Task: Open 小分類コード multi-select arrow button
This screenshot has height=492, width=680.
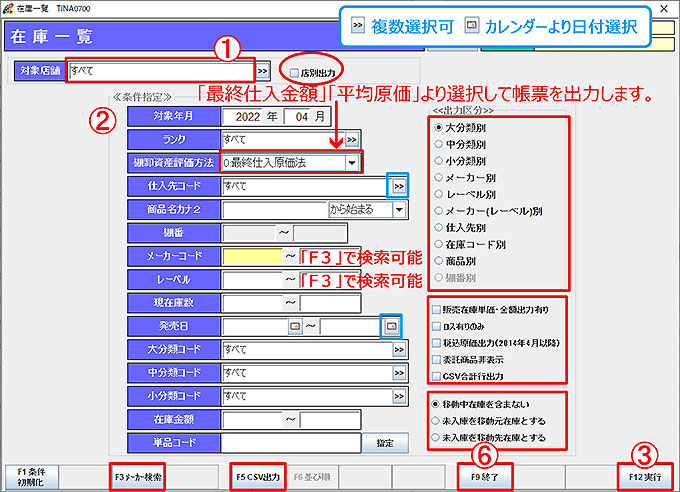Action: click(399, 397)
